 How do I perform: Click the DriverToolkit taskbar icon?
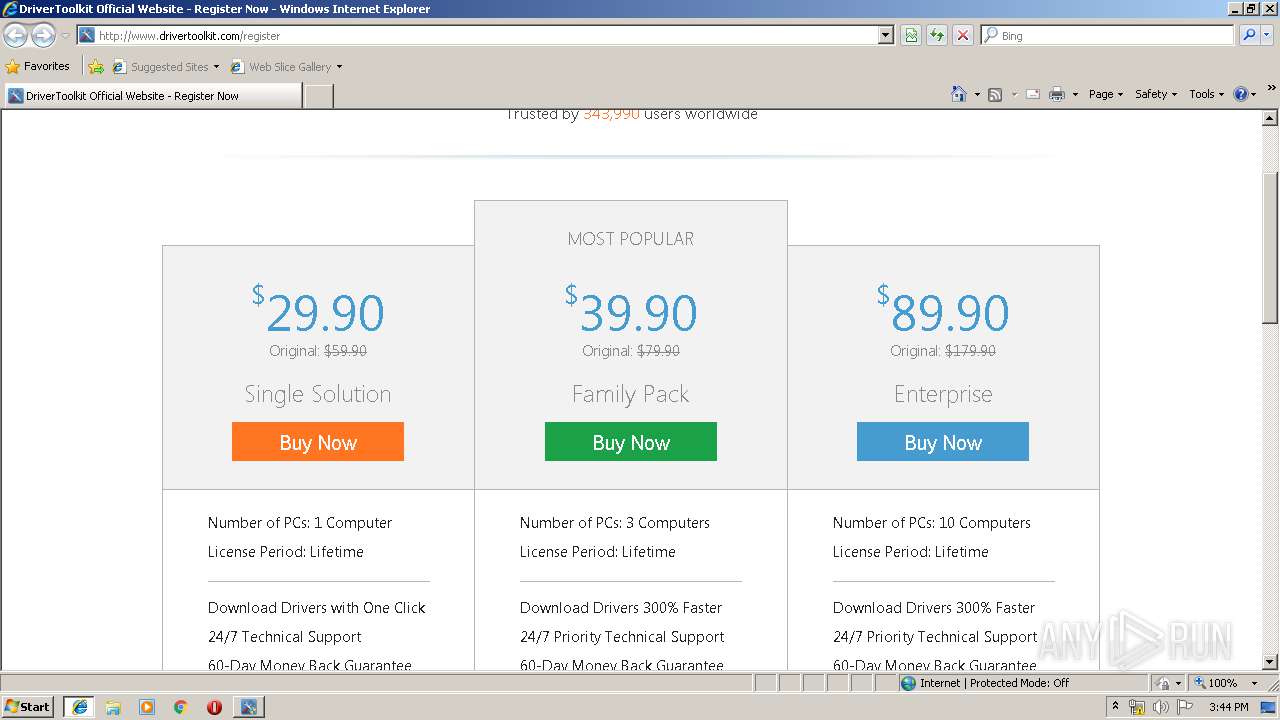248,706
